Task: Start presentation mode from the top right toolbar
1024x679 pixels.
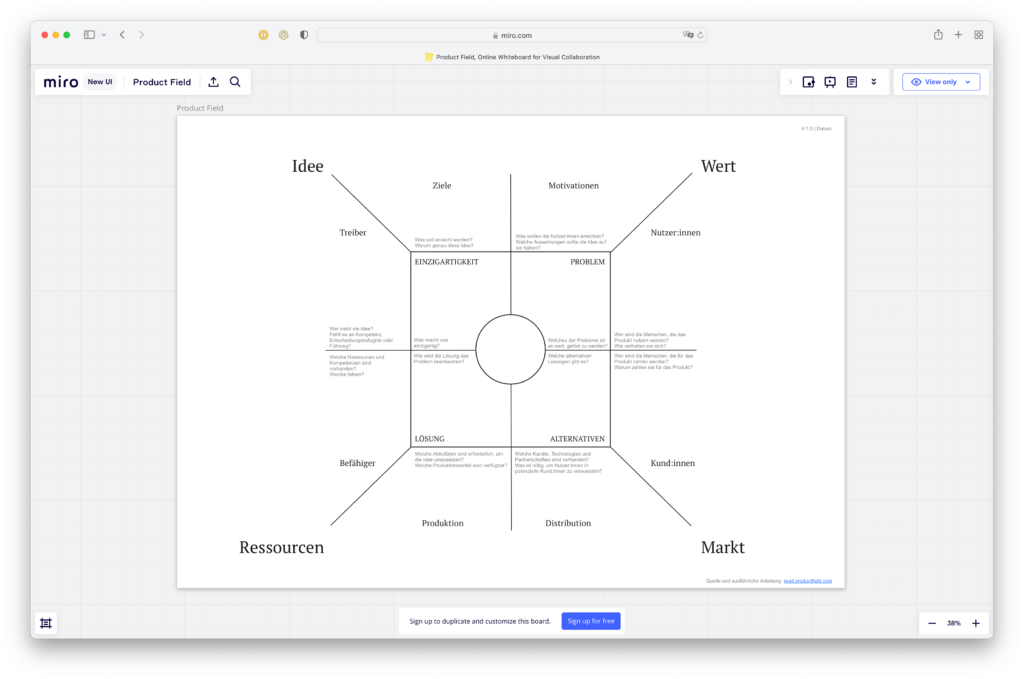Action: (x=830, y=82)
